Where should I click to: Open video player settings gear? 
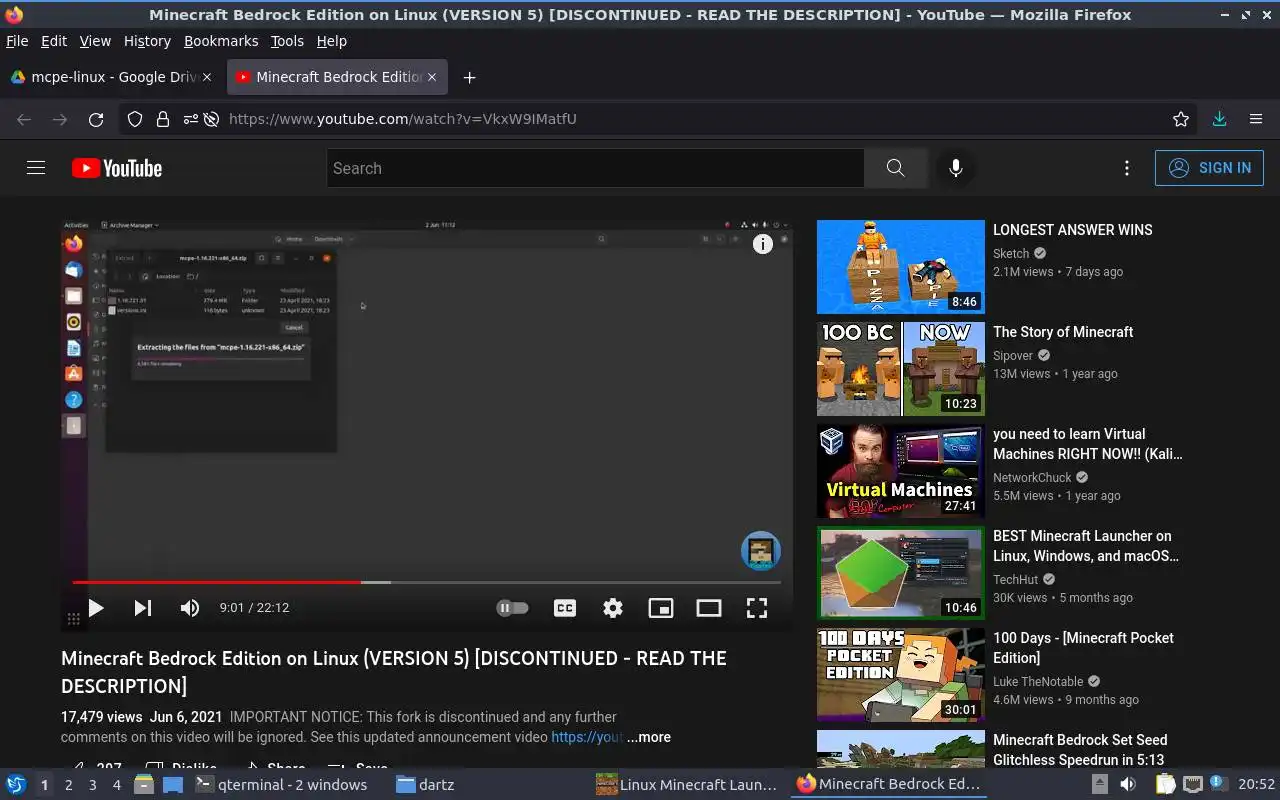point(613,608)
